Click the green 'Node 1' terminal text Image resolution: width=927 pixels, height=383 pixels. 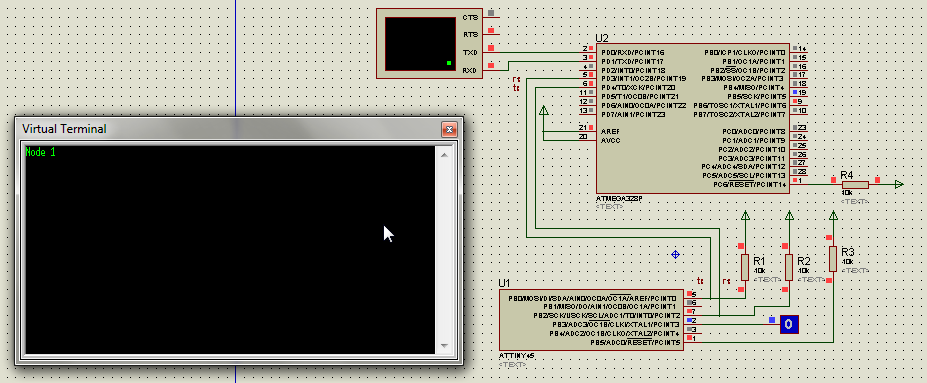40,152
